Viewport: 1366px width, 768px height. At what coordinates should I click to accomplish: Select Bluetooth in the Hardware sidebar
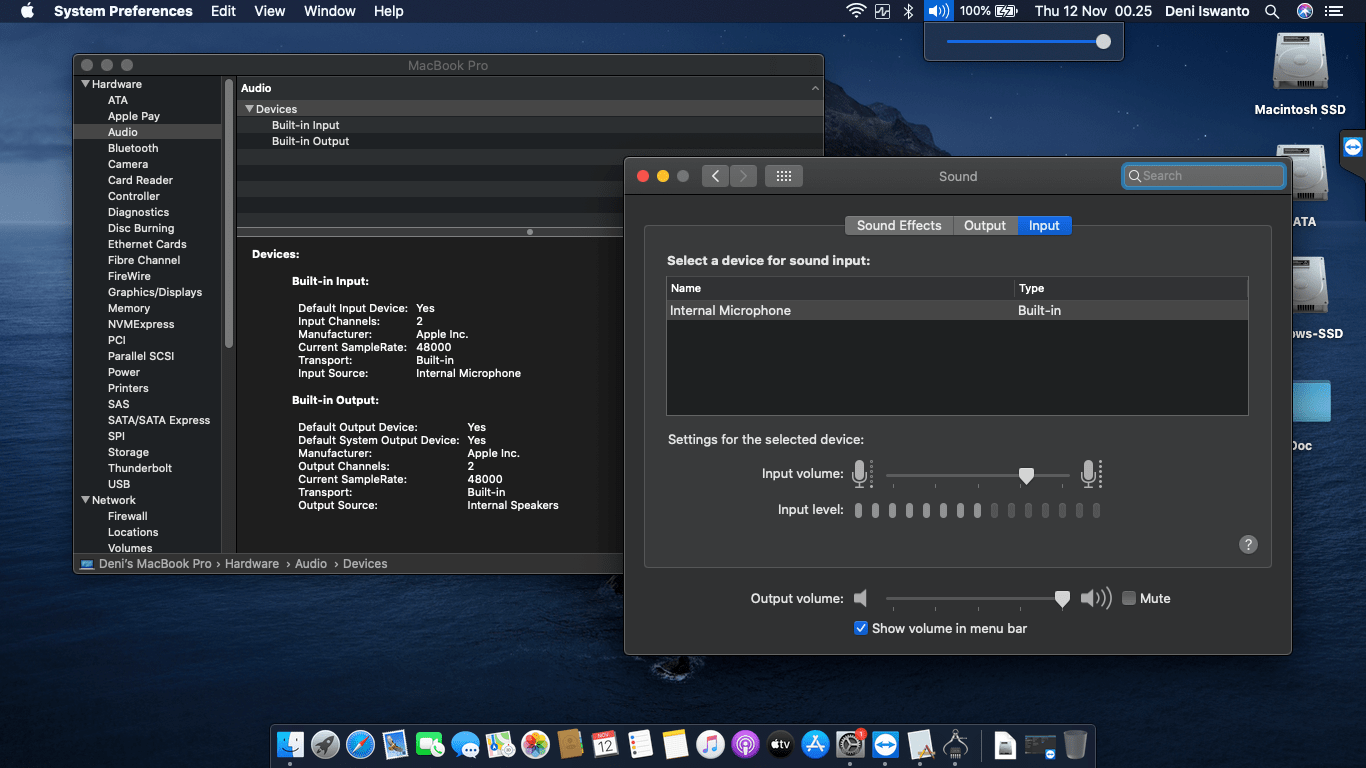click(133, 148)
